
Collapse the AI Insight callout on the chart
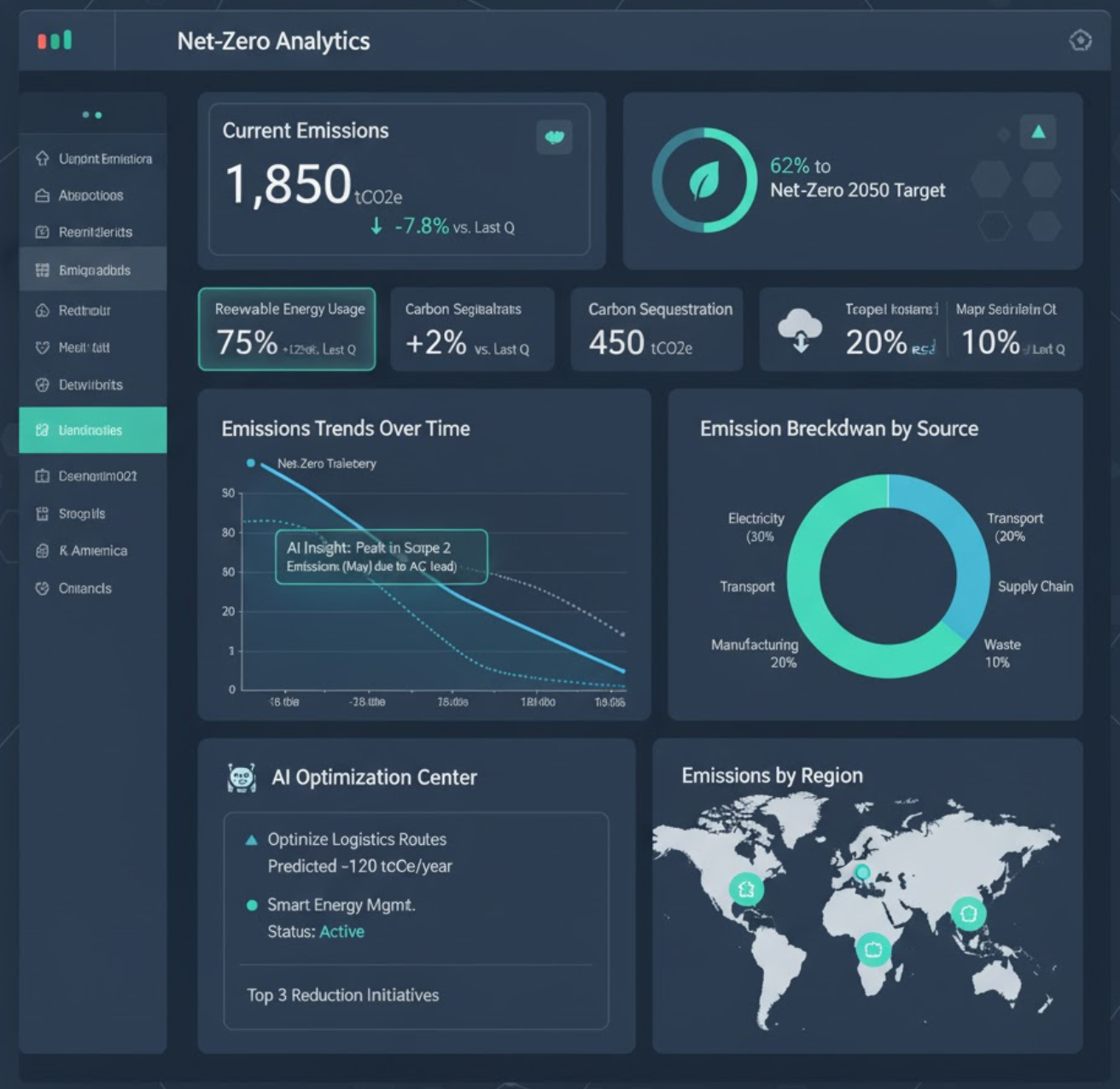click(380, 556)
